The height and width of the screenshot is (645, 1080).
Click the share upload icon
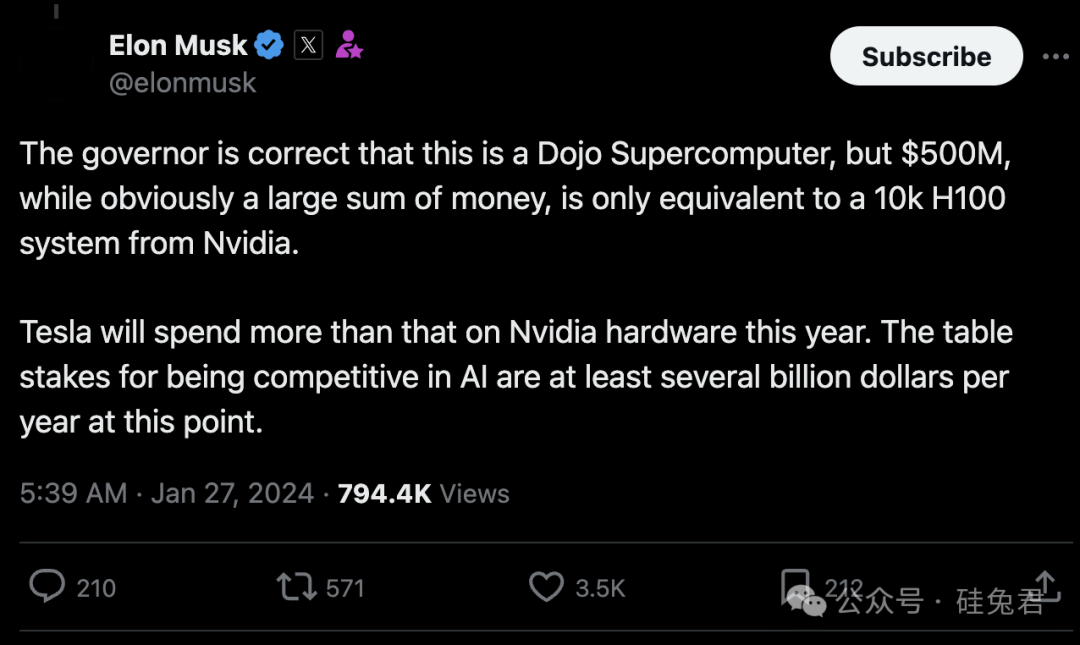click(1045, 585)
